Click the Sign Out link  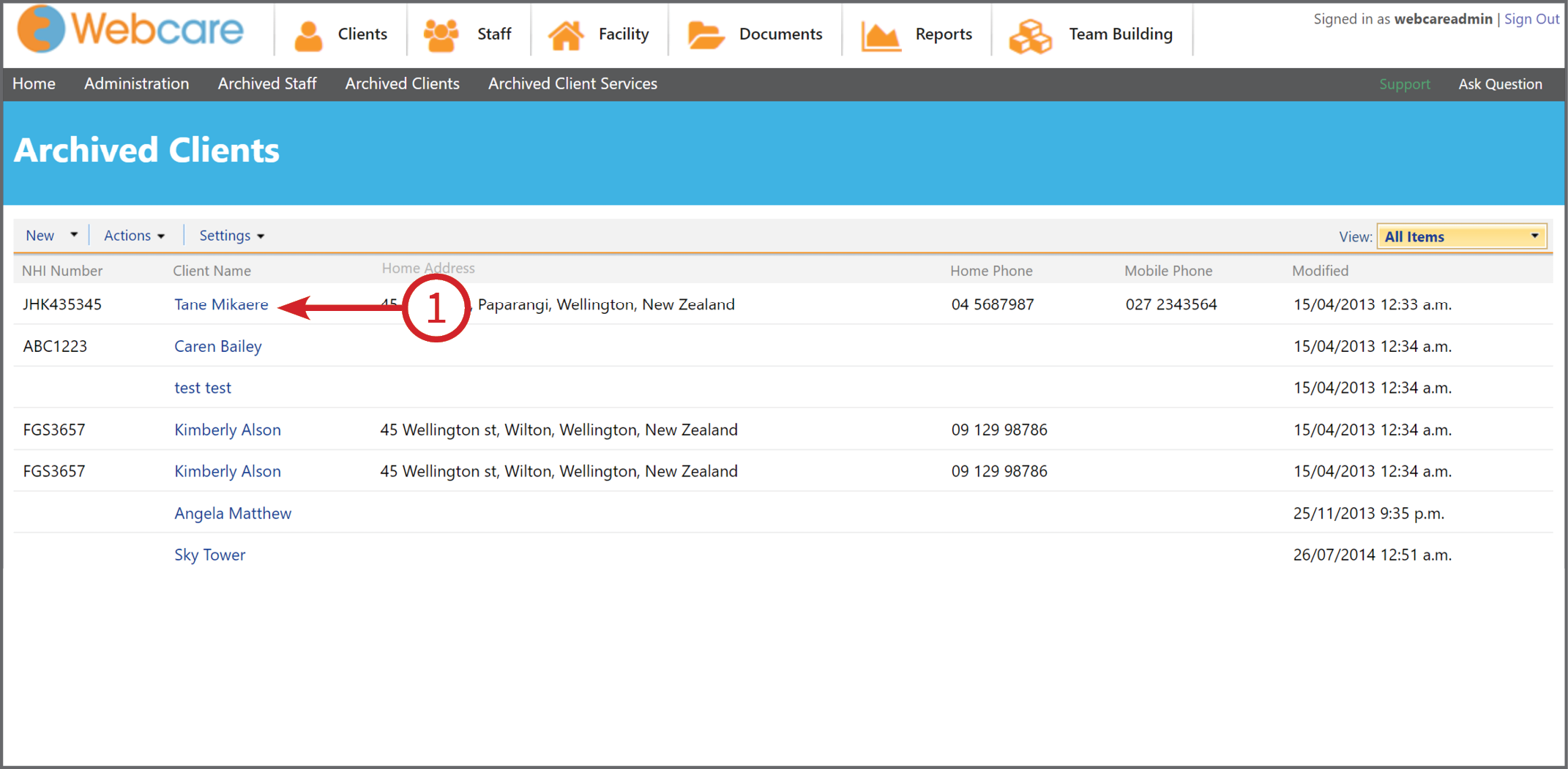[1531, 18]
